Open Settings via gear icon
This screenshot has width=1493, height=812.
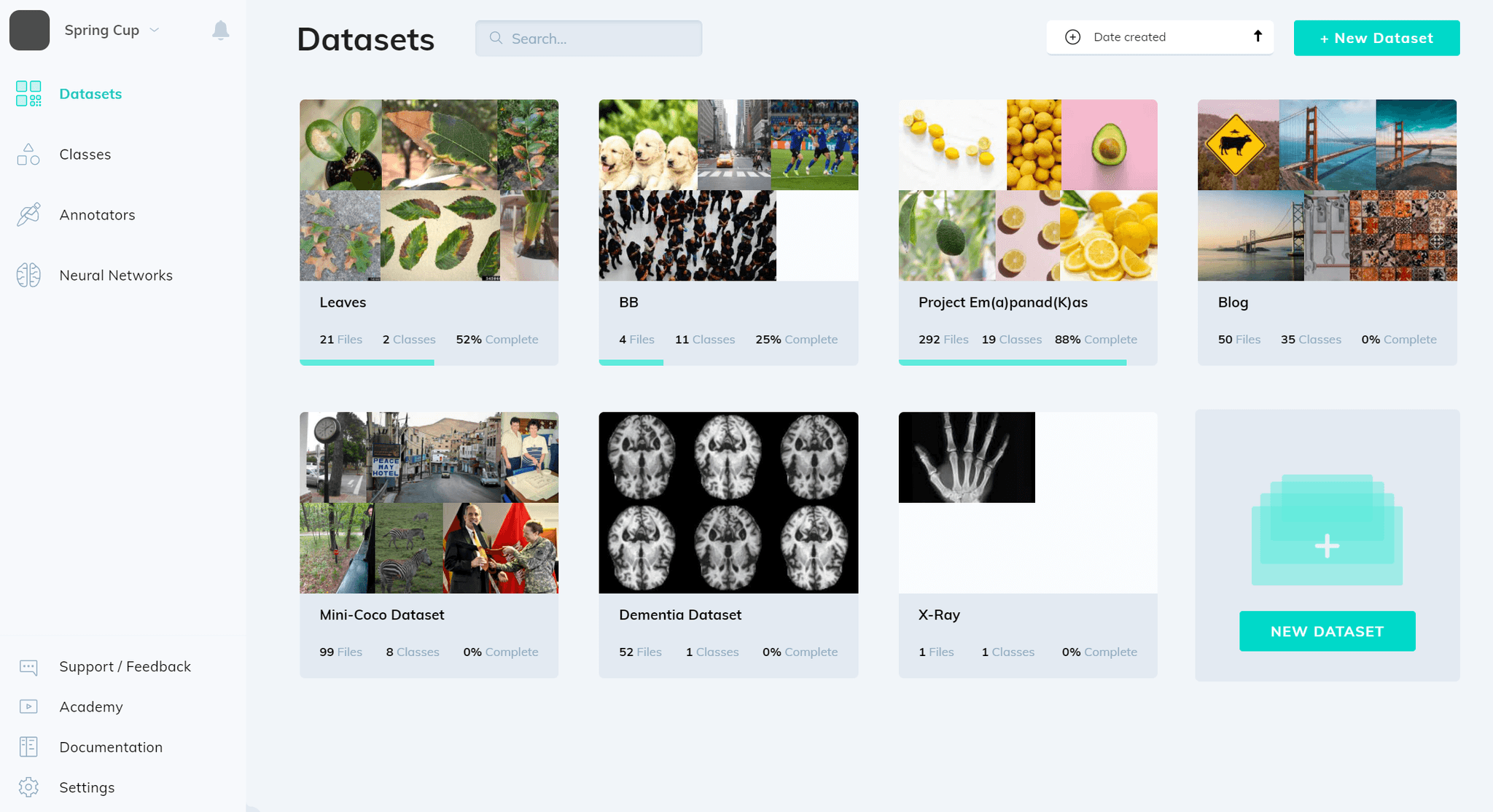[28, 787]
